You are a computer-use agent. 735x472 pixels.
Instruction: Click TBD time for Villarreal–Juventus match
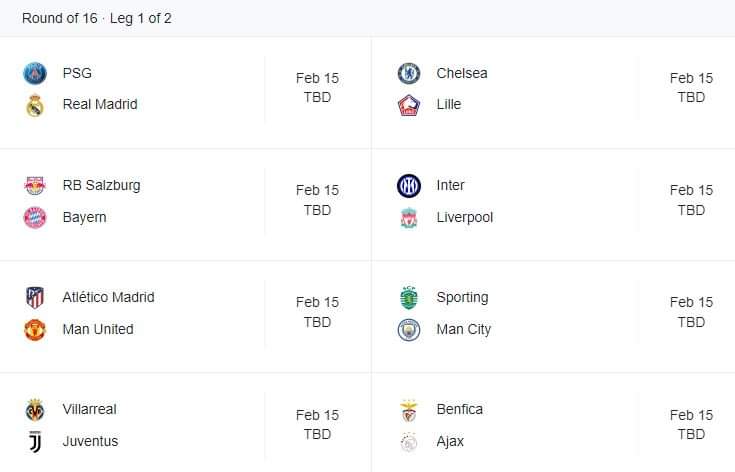[317, 434]
